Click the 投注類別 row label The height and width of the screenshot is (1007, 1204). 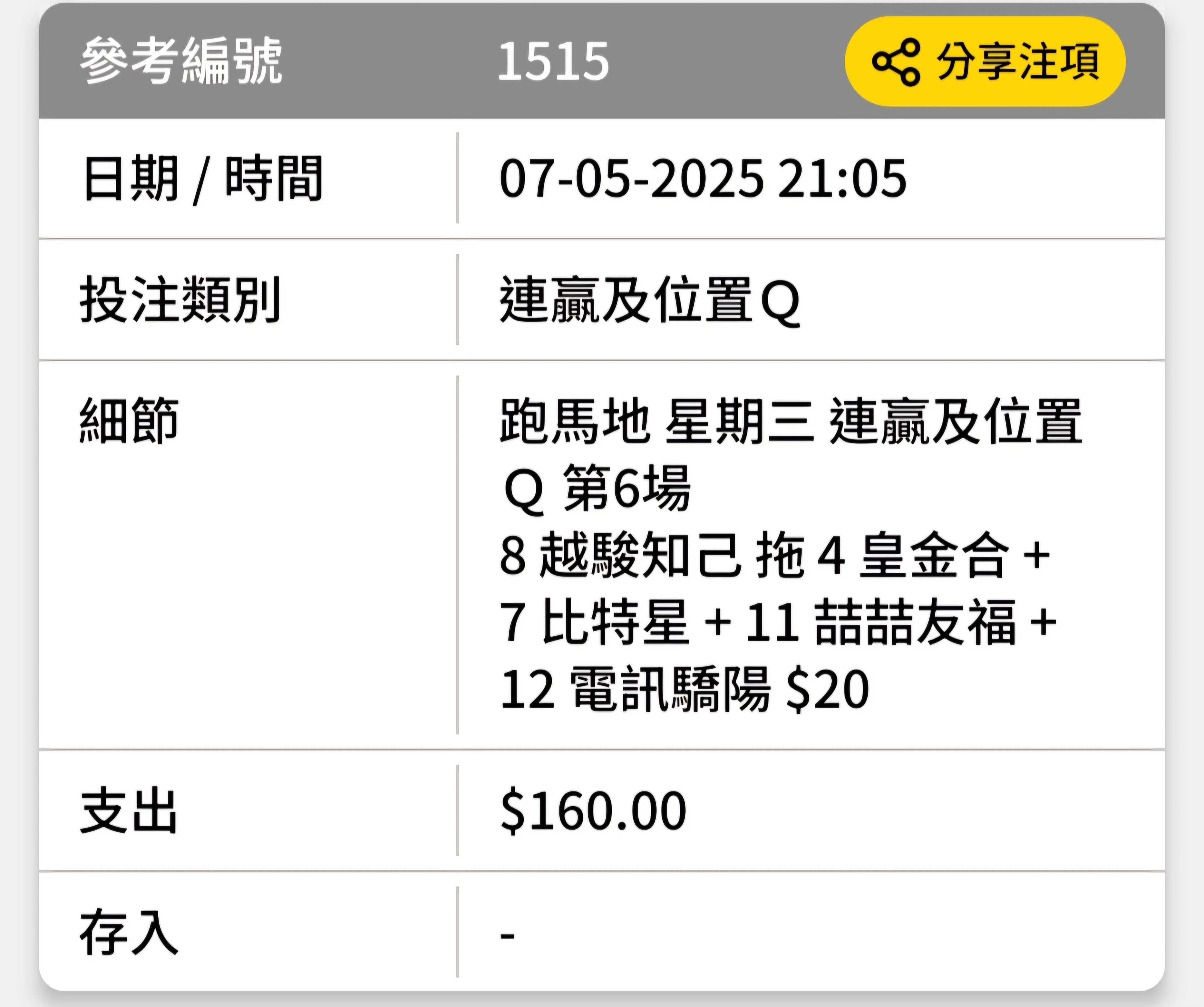181,299
